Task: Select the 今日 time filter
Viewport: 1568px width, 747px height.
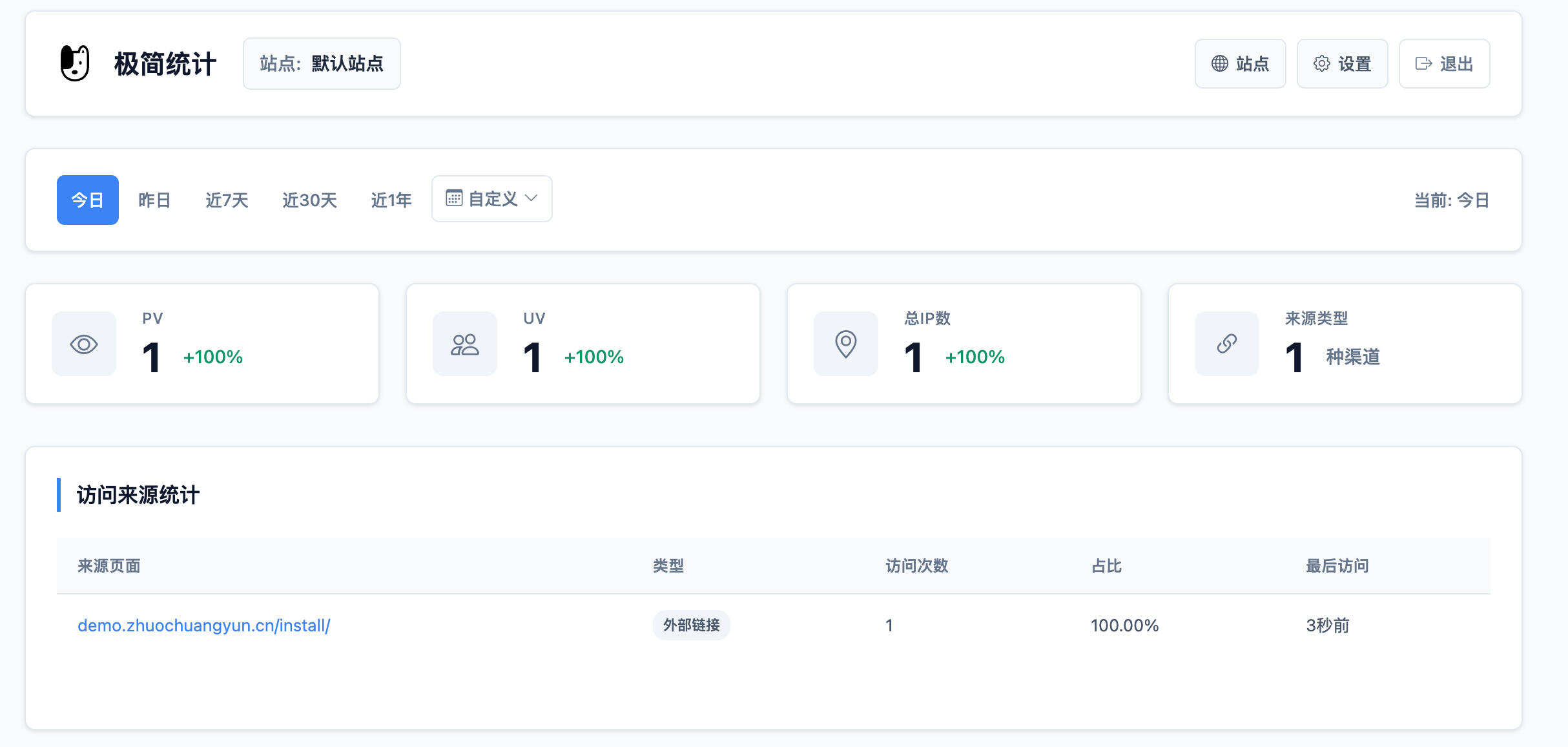Action: coord(87,200)
